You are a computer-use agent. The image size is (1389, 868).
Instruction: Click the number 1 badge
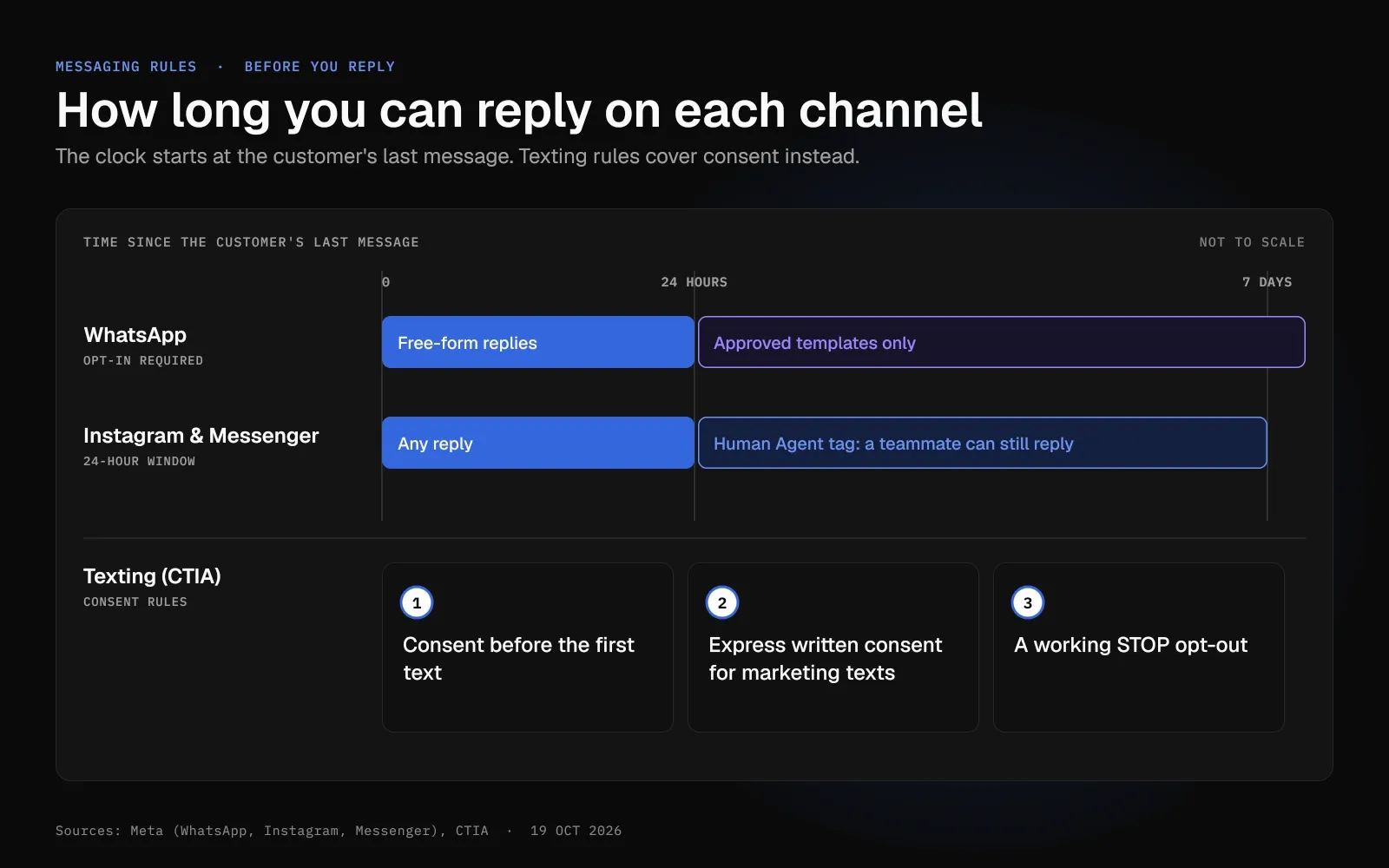[417, 602]
